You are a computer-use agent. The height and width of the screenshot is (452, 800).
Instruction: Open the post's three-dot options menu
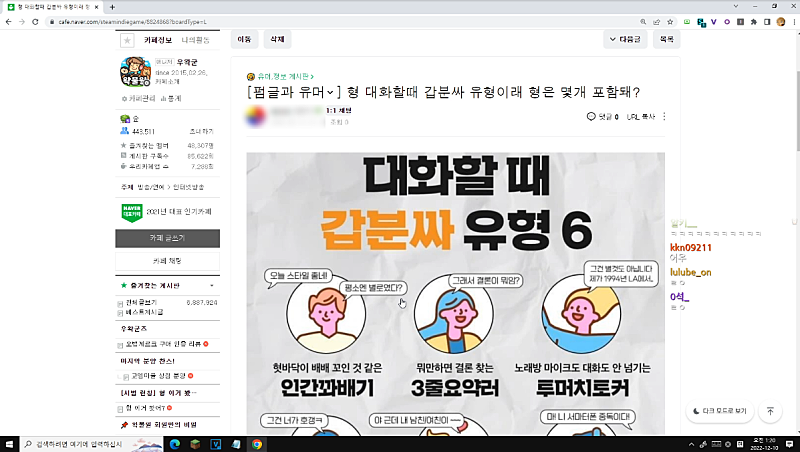click(664, 117)
